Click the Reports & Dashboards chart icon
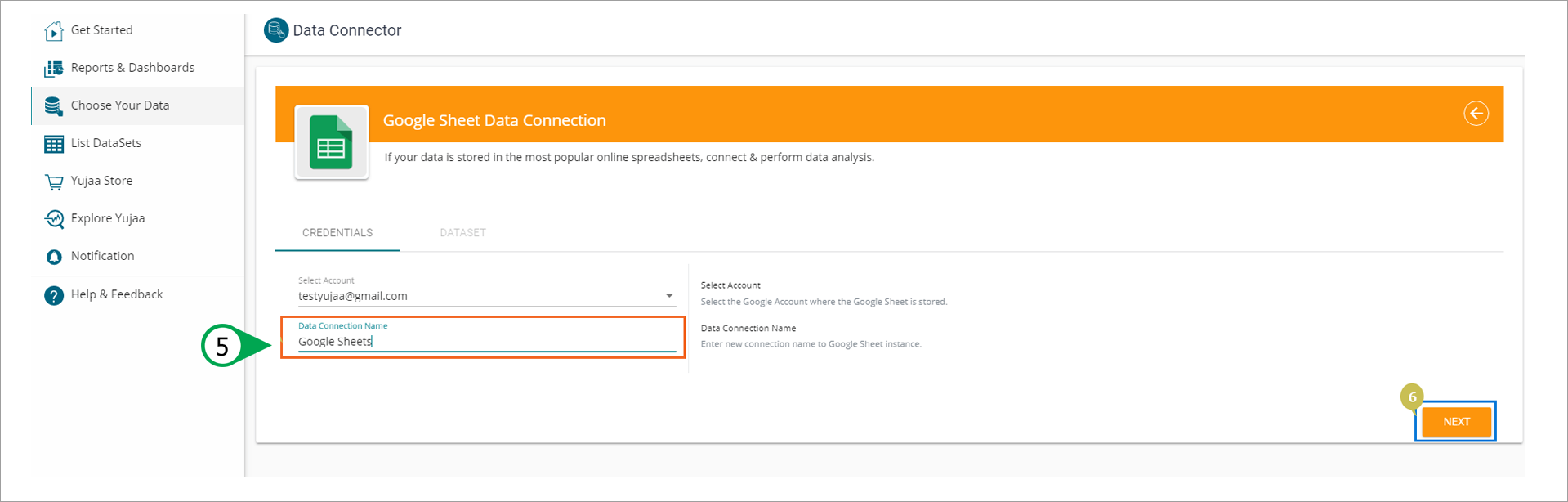This screenshot has width=1568, height=502. (x=54, y=69)
